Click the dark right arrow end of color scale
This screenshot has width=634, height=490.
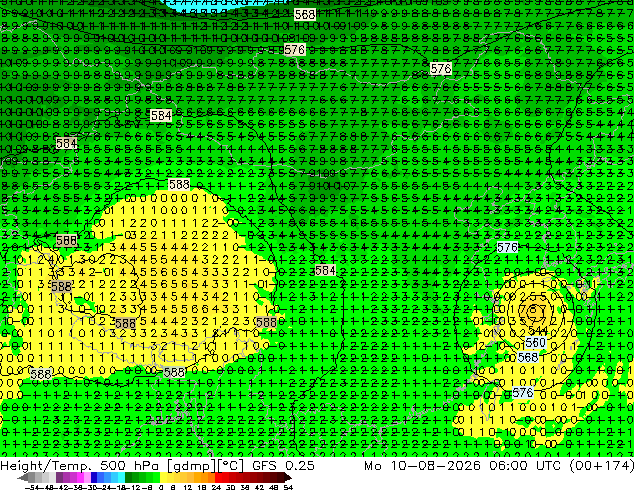pyautogui.click(x=288, y=477)
